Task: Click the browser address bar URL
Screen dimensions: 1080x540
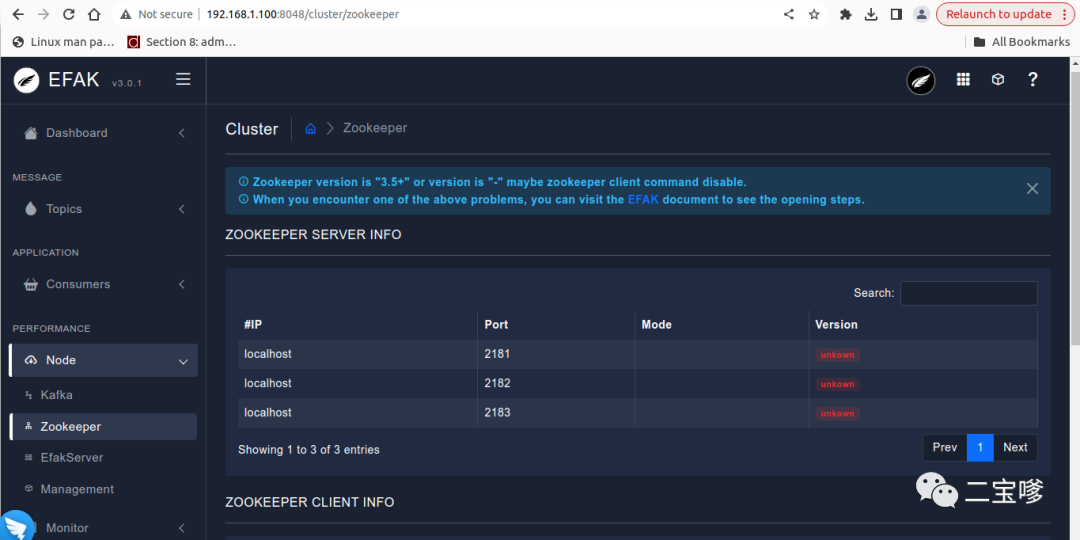Action: click(302, 14)
